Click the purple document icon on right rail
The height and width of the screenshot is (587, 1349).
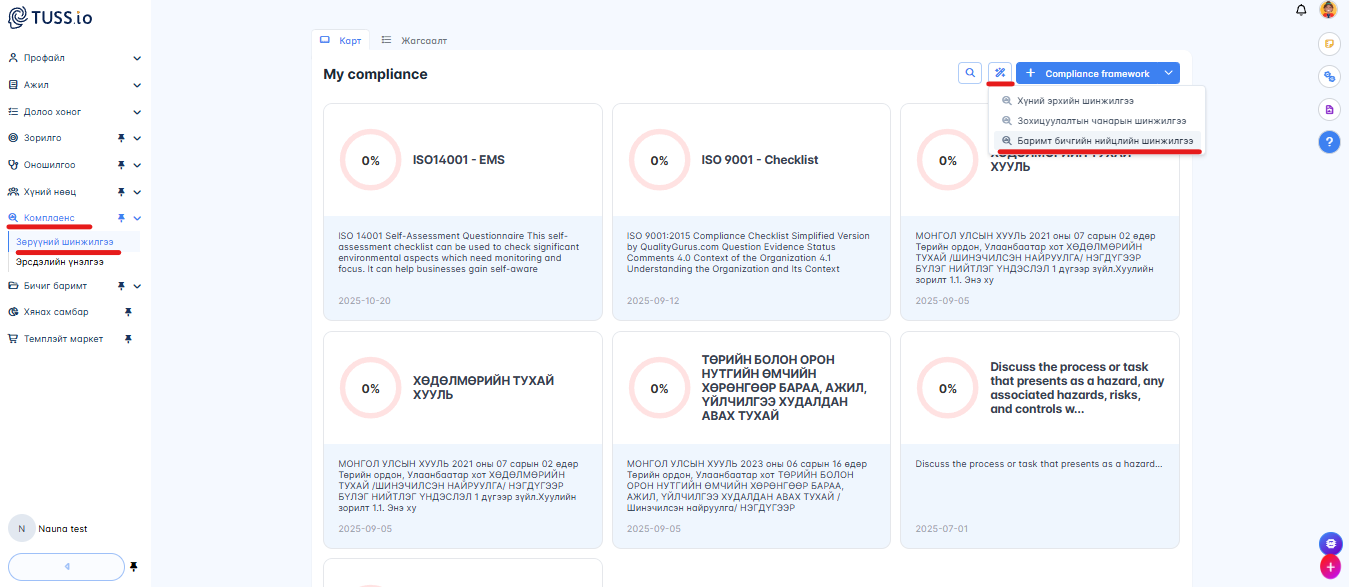coord(1329,109)
